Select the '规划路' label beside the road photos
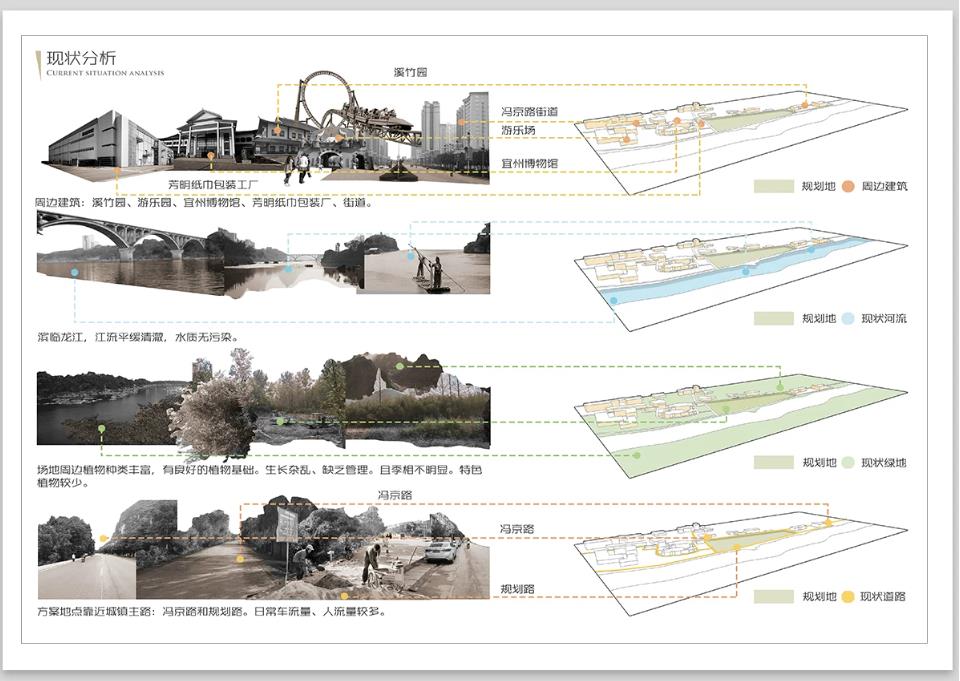 tap(517, 589)
